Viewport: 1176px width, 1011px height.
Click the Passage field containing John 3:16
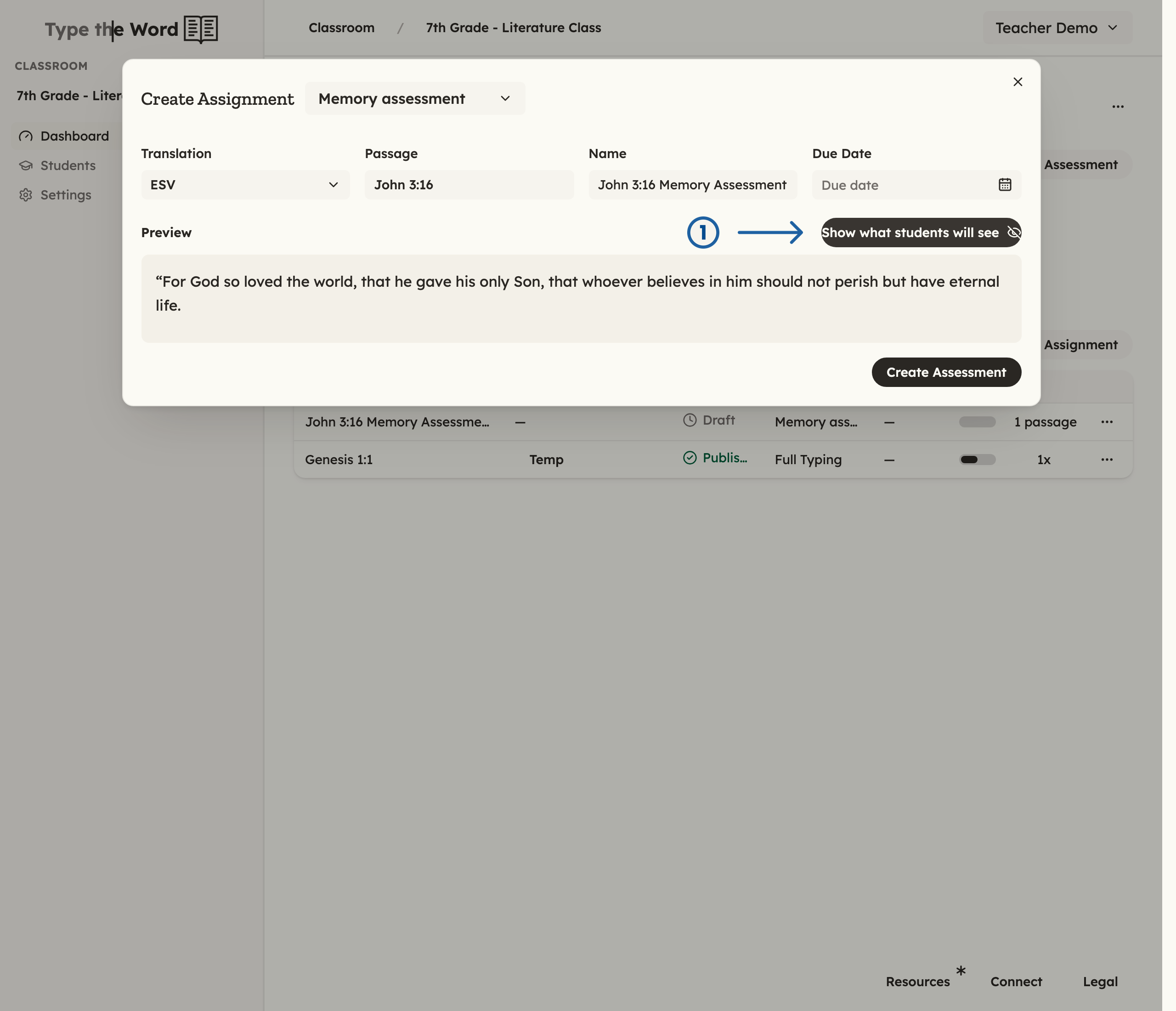pos(469,184)
